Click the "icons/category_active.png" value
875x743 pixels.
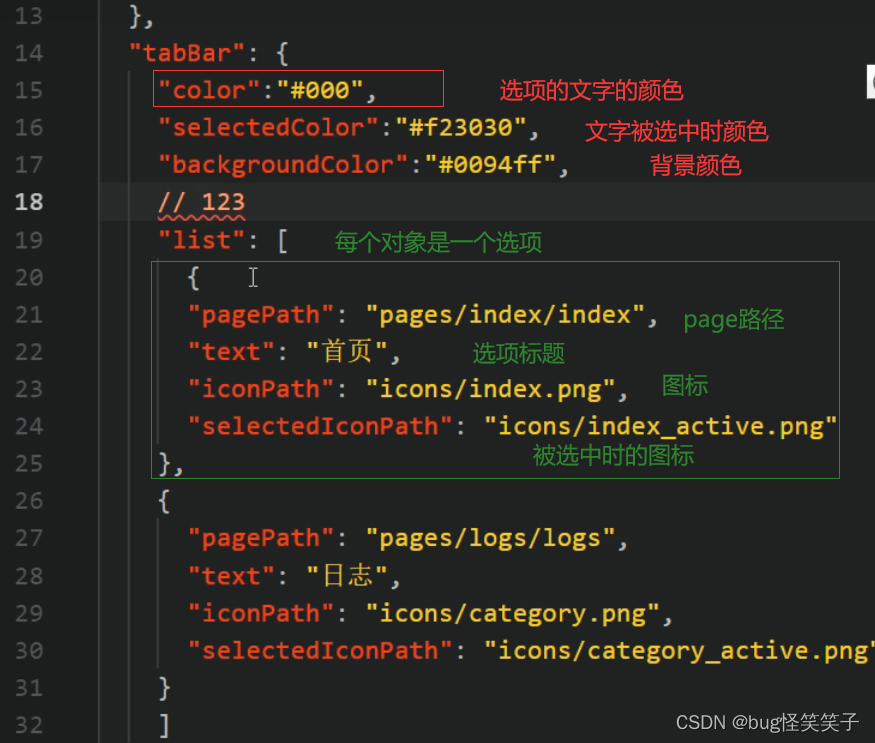(x=680, y=651)
